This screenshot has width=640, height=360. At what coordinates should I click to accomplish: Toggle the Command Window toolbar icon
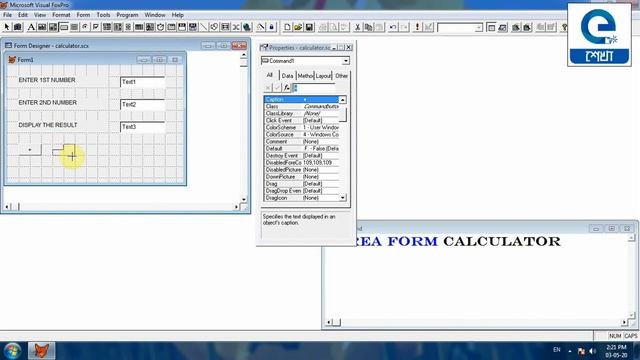tap(491, 27)
